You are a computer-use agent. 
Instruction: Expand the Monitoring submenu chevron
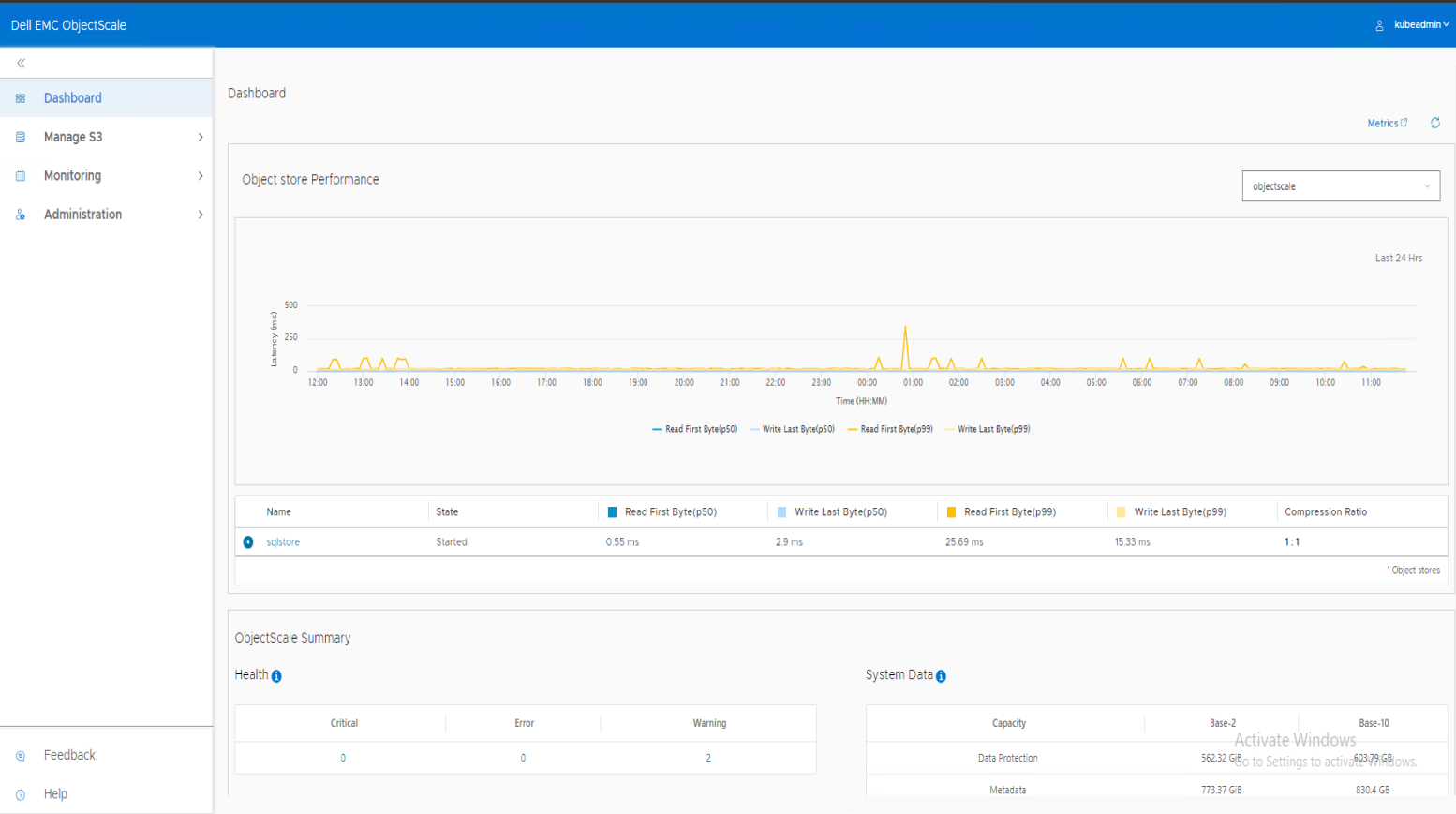tap(201, 175)
